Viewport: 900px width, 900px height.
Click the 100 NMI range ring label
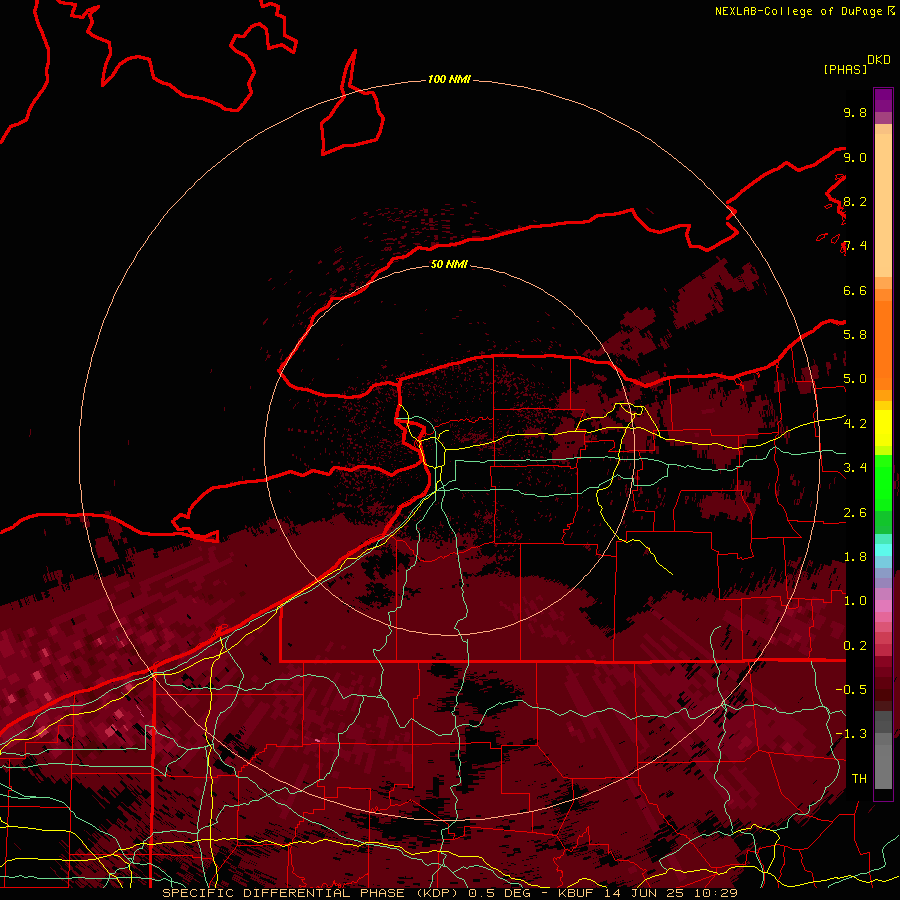tap(449, 79)
